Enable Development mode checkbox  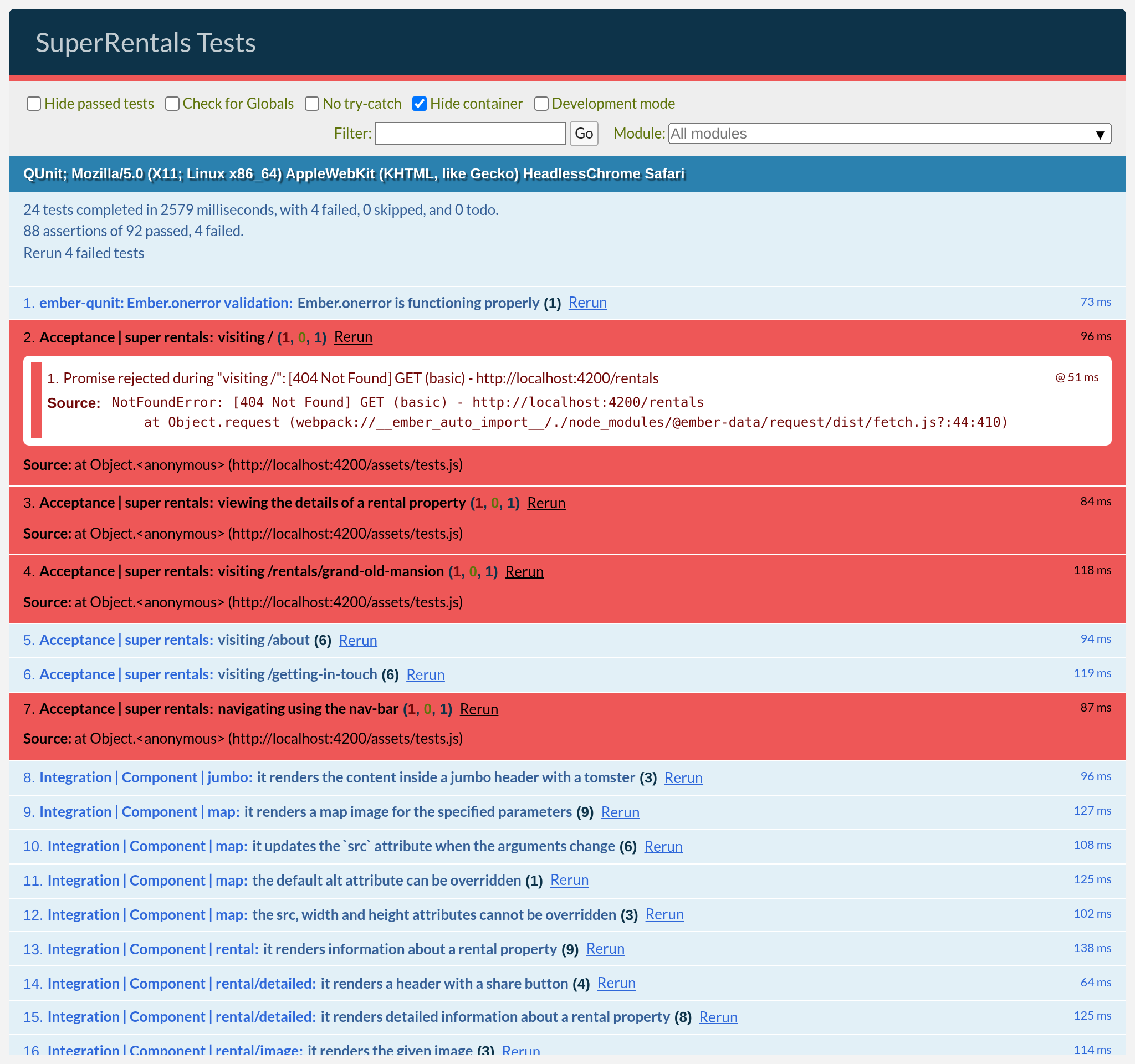tap(541, 103)
